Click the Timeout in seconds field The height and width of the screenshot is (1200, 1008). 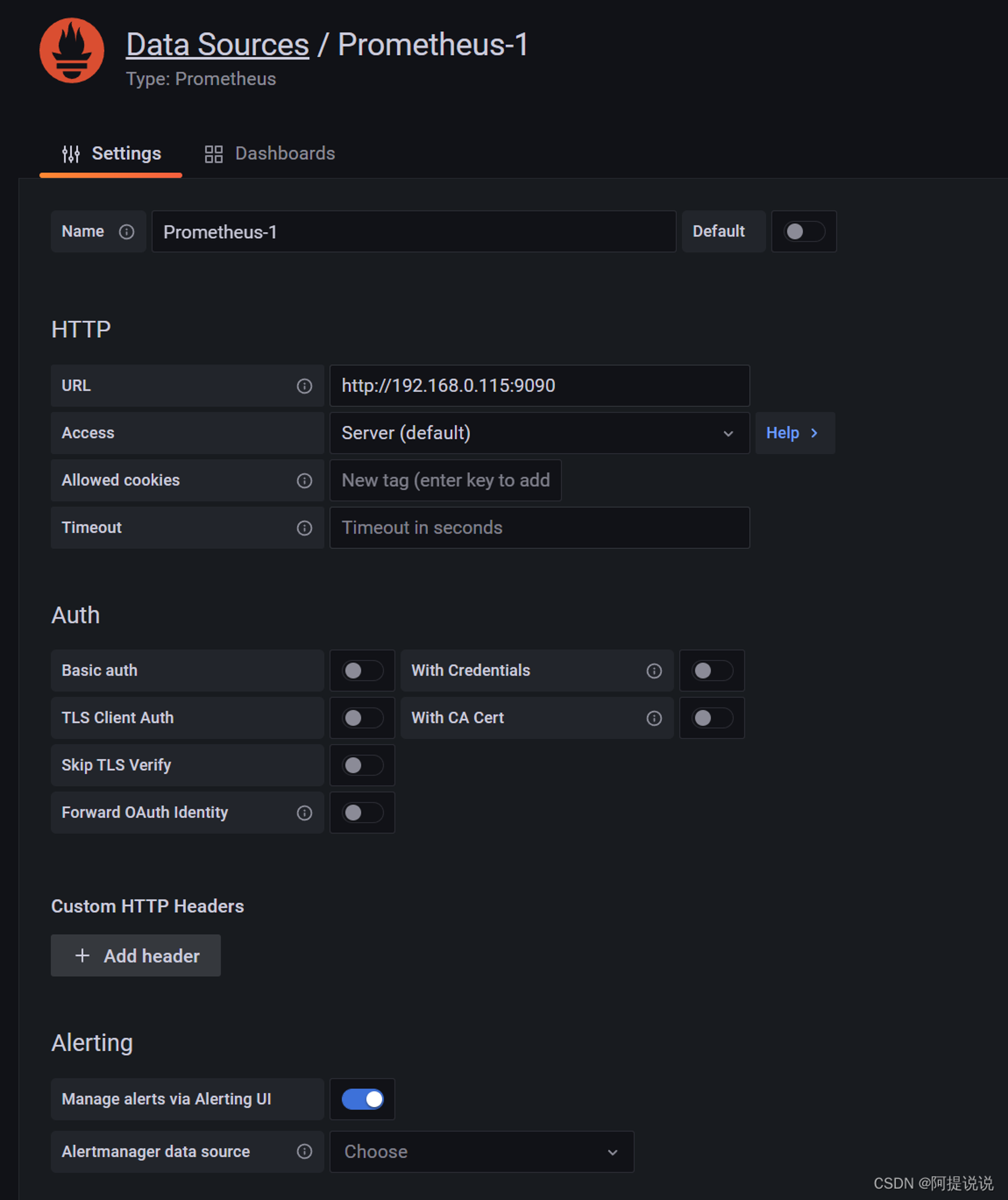click(x=539, y=528)
